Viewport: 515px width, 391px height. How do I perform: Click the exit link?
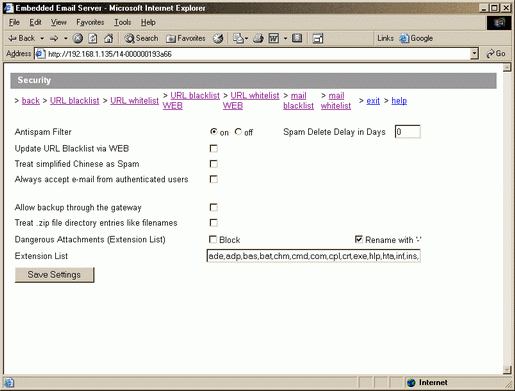(x=373, y=101)
